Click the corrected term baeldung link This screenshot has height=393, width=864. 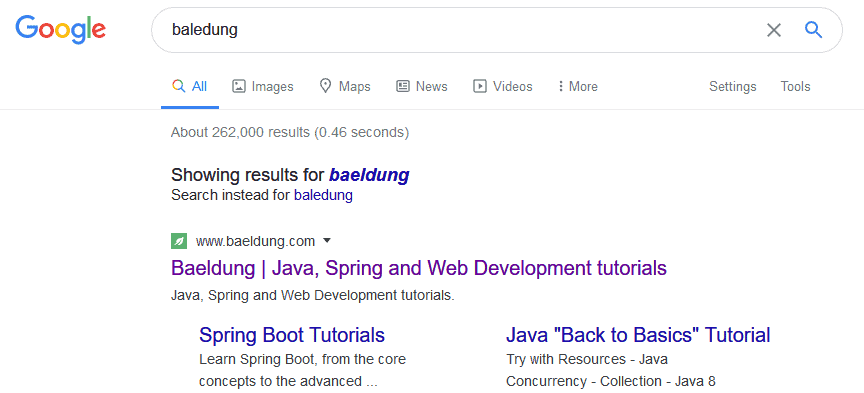(x=369, y=175)
